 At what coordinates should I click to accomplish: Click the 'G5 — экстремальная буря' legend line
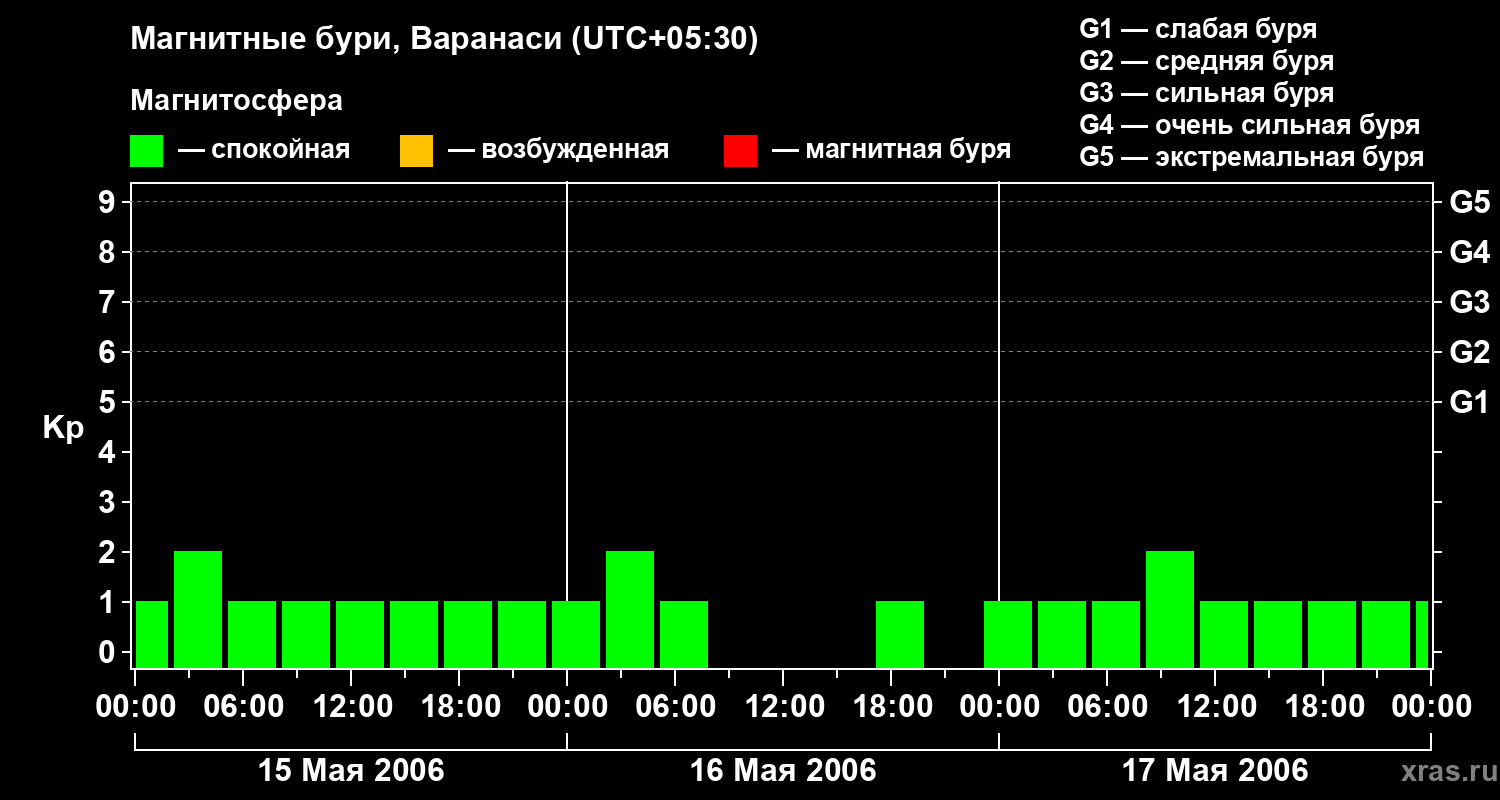tap(1251, 157)
